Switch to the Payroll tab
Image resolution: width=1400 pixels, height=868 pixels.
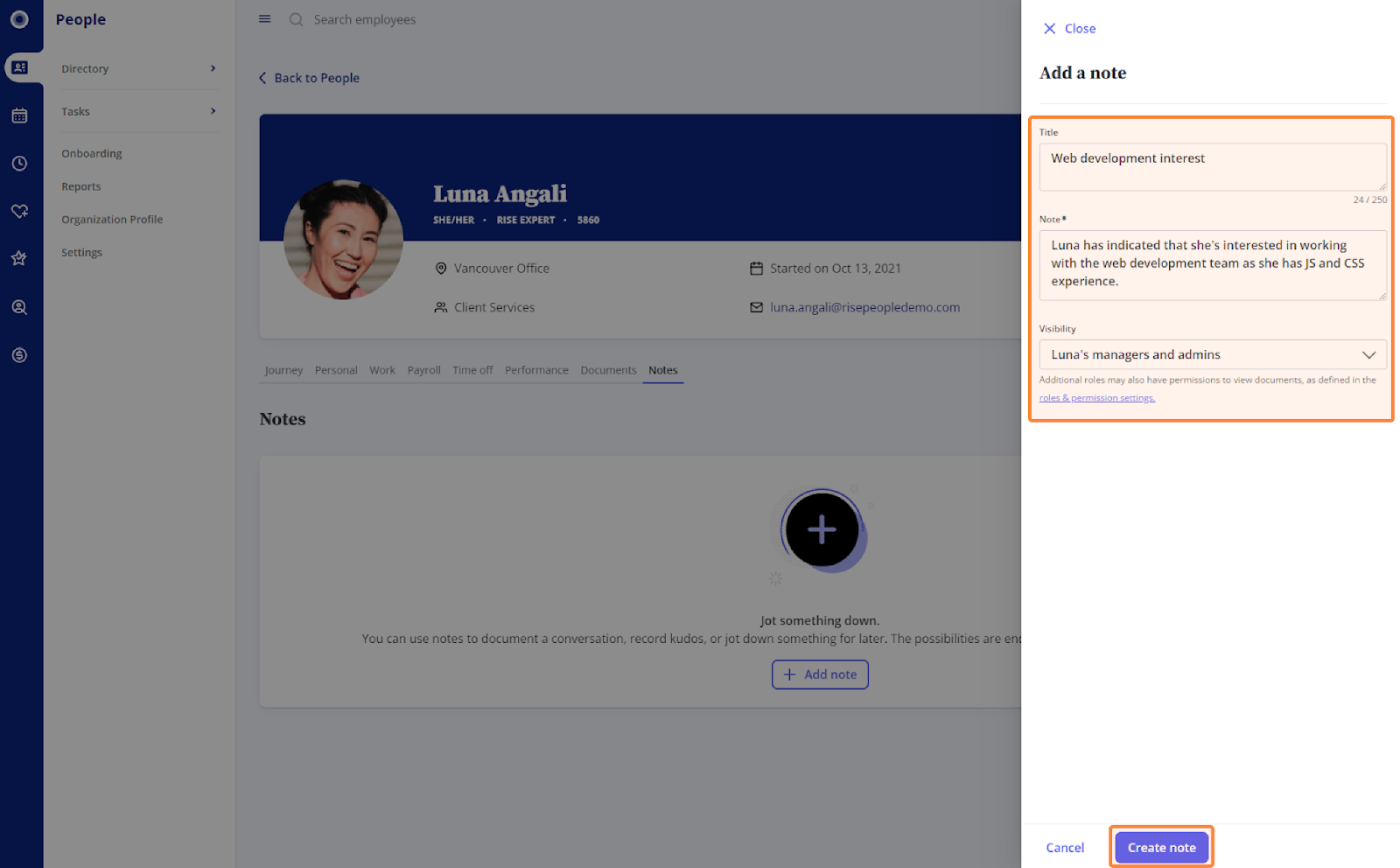coord(424,370)
